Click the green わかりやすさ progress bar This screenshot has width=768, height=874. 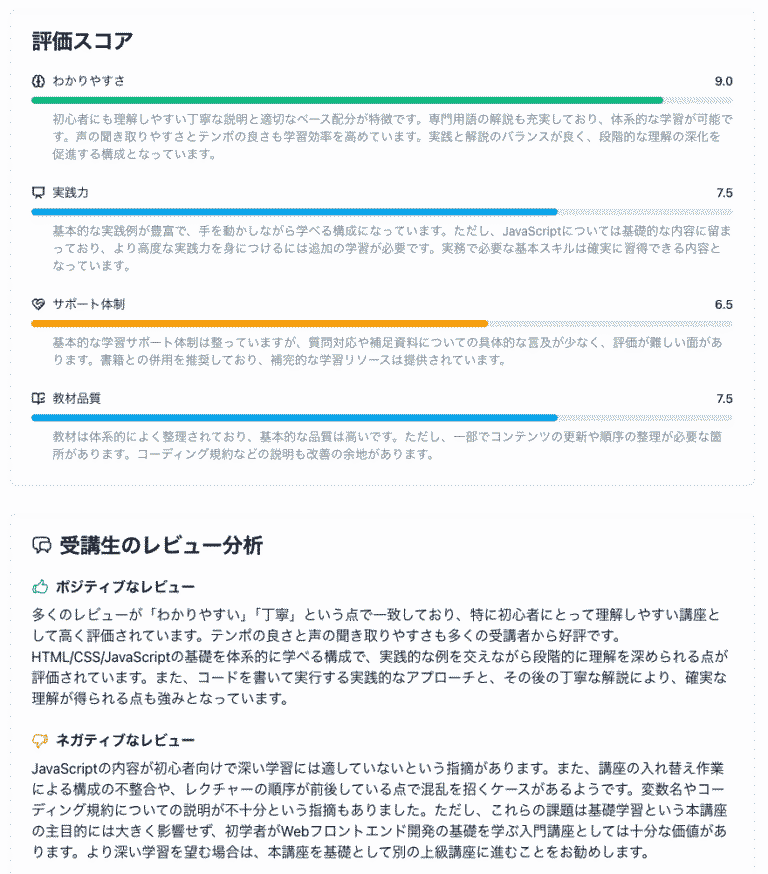tap(382, 100)
